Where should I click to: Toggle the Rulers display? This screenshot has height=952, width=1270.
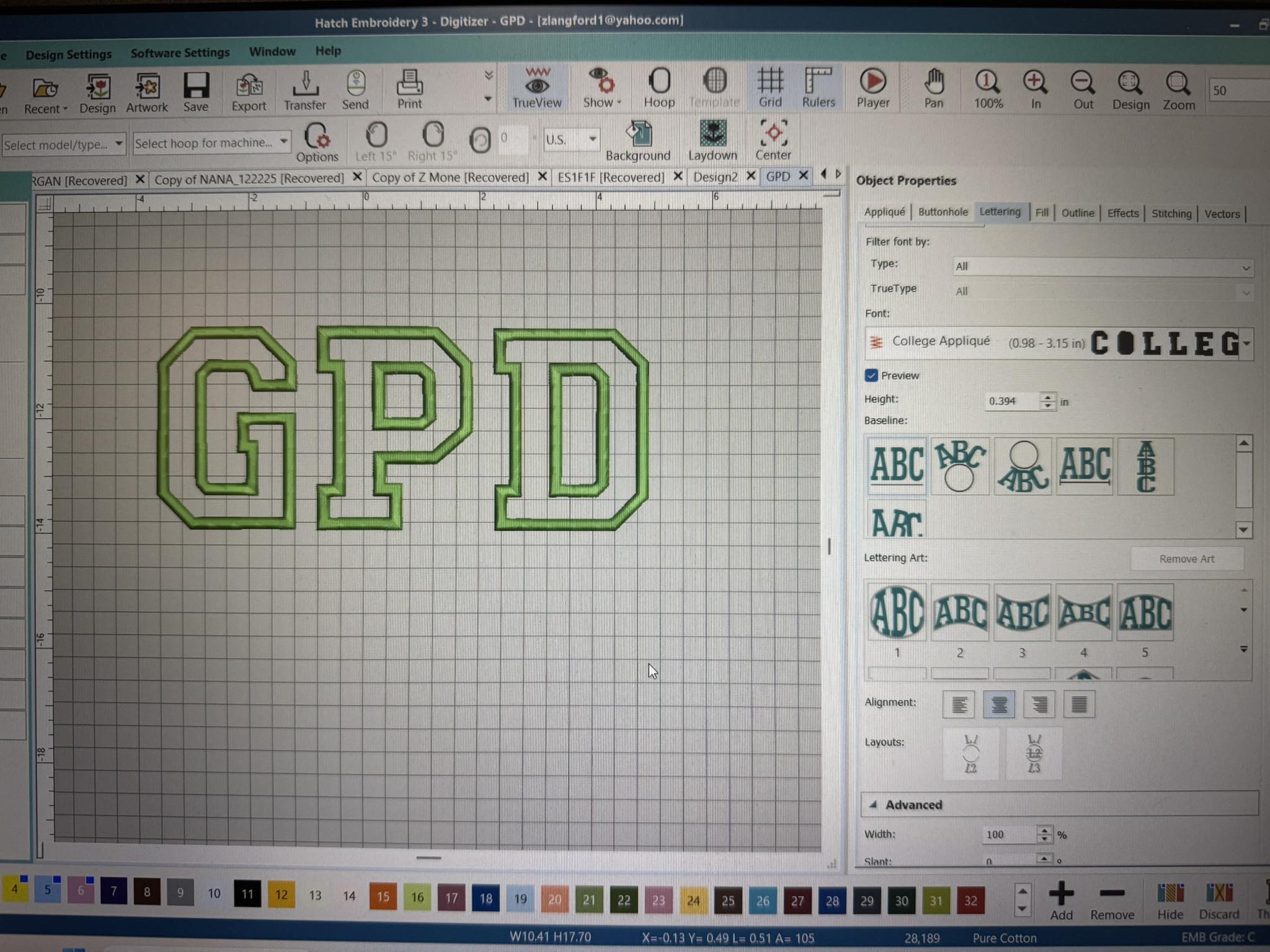pos(818,87)
